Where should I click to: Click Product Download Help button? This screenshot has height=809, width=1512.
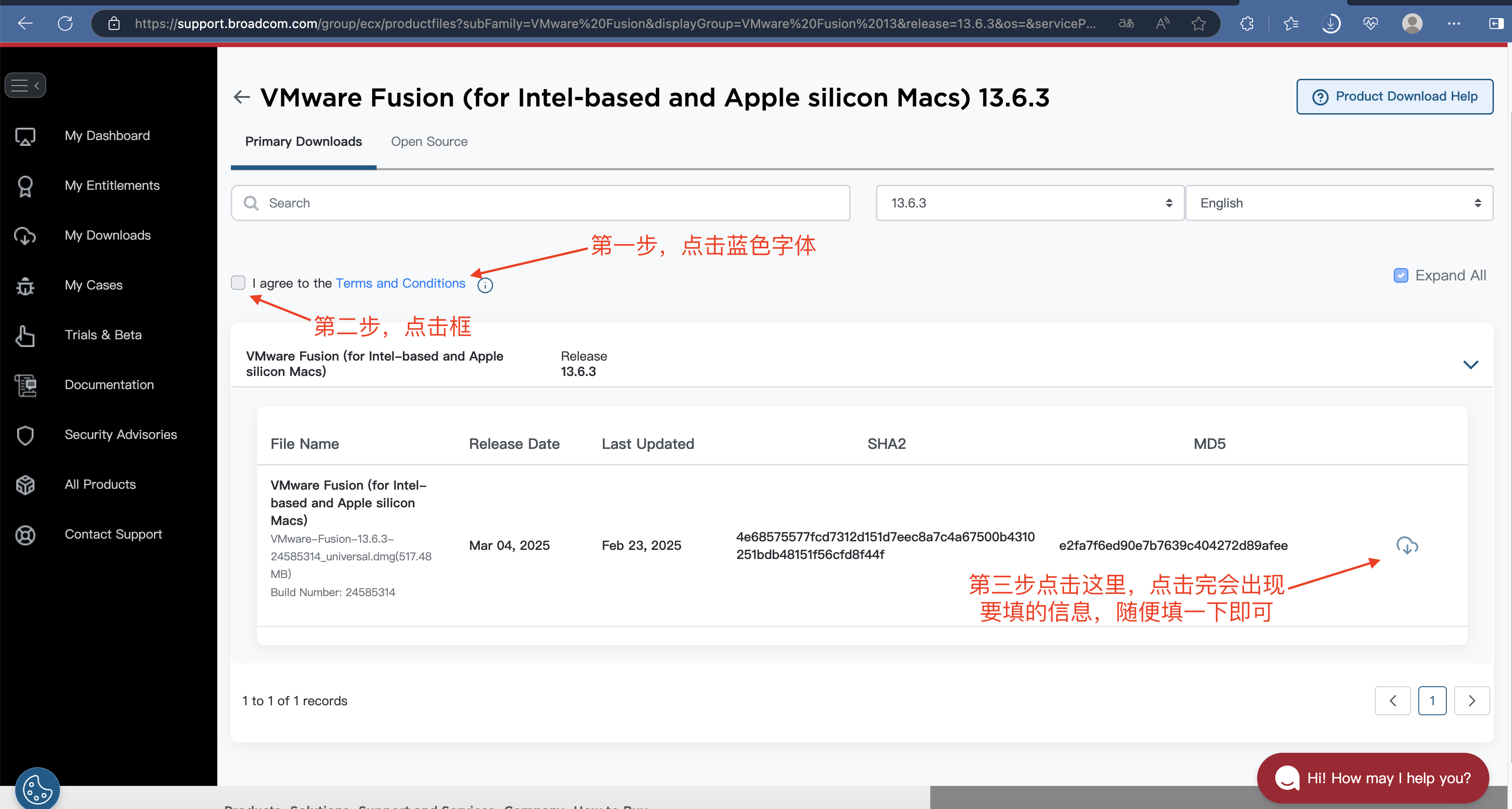pyautogui.click(x=1395, y=96)
